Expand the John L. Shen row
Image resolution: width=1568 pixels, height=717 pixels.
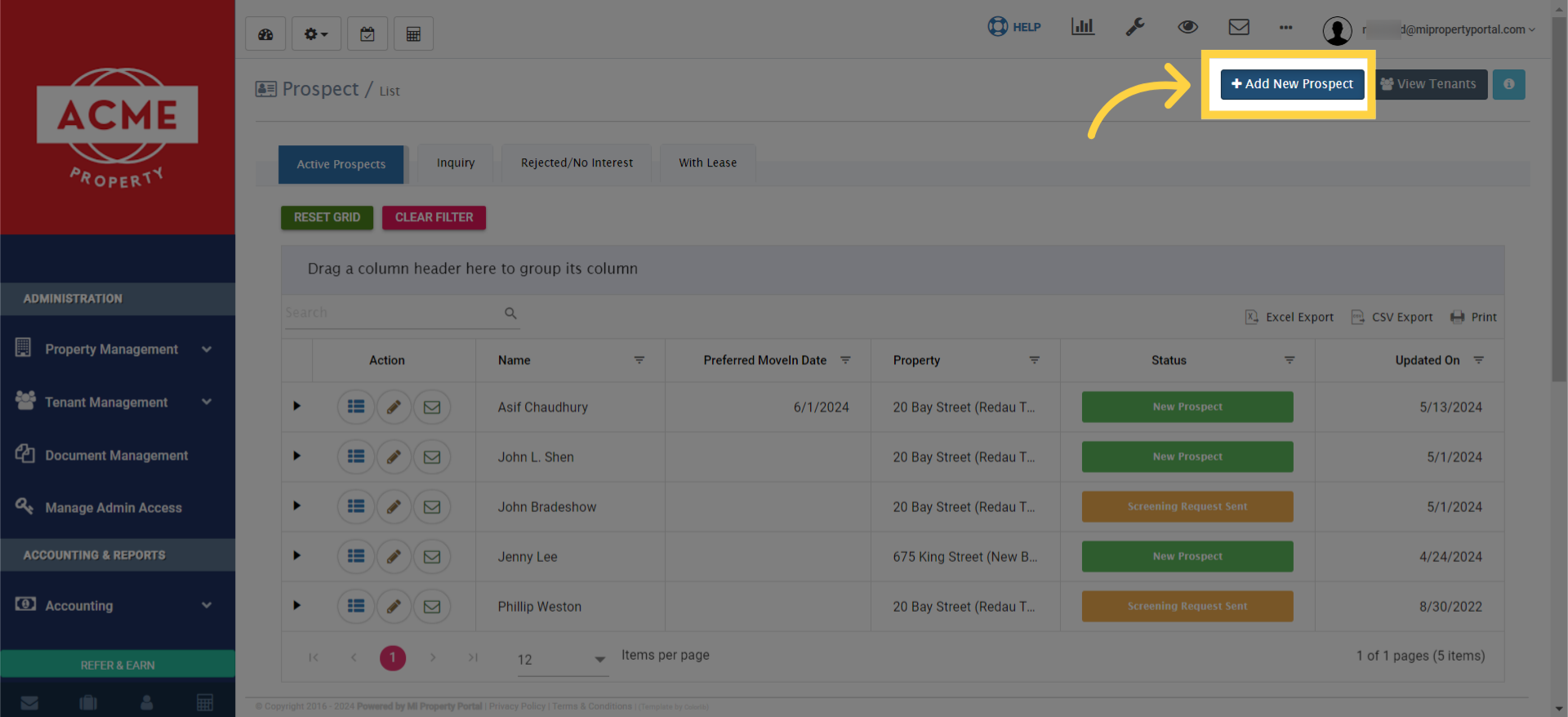click(x=297, y=456)
